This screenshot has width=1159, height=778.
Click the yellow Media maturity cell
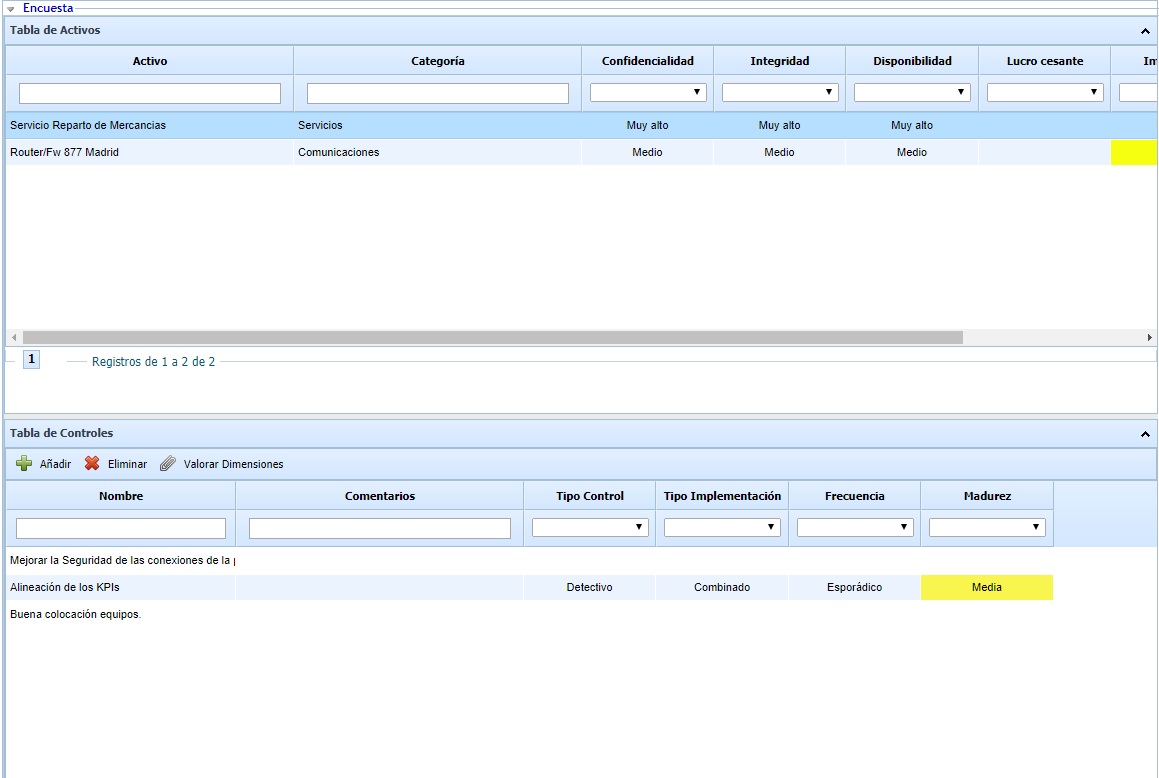click(986, 588)
